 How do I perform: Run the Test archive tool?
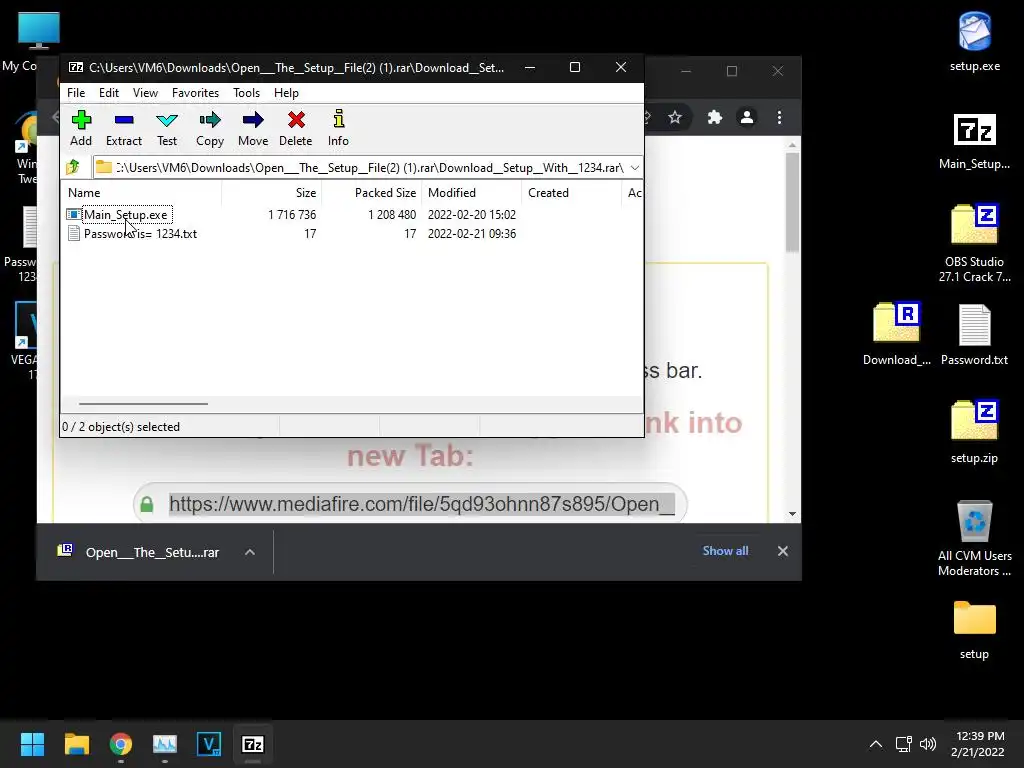tap(167, 128)
